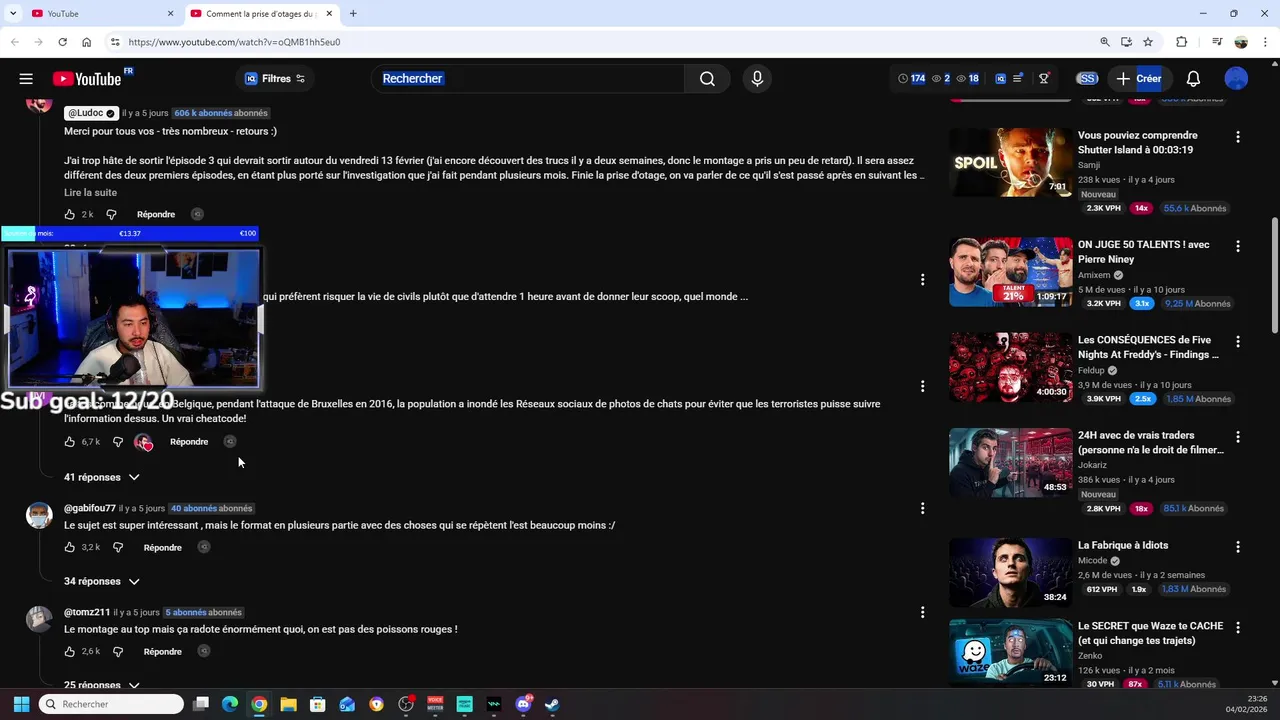Open the Chrome extensions puzzle icon
The image size is (1280, 720).
coord(1181,42)
